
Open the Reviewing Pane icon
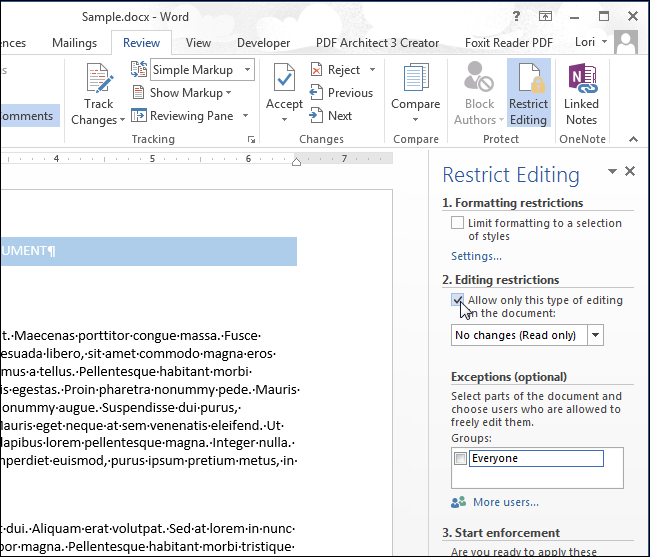(x=139, y=115)
